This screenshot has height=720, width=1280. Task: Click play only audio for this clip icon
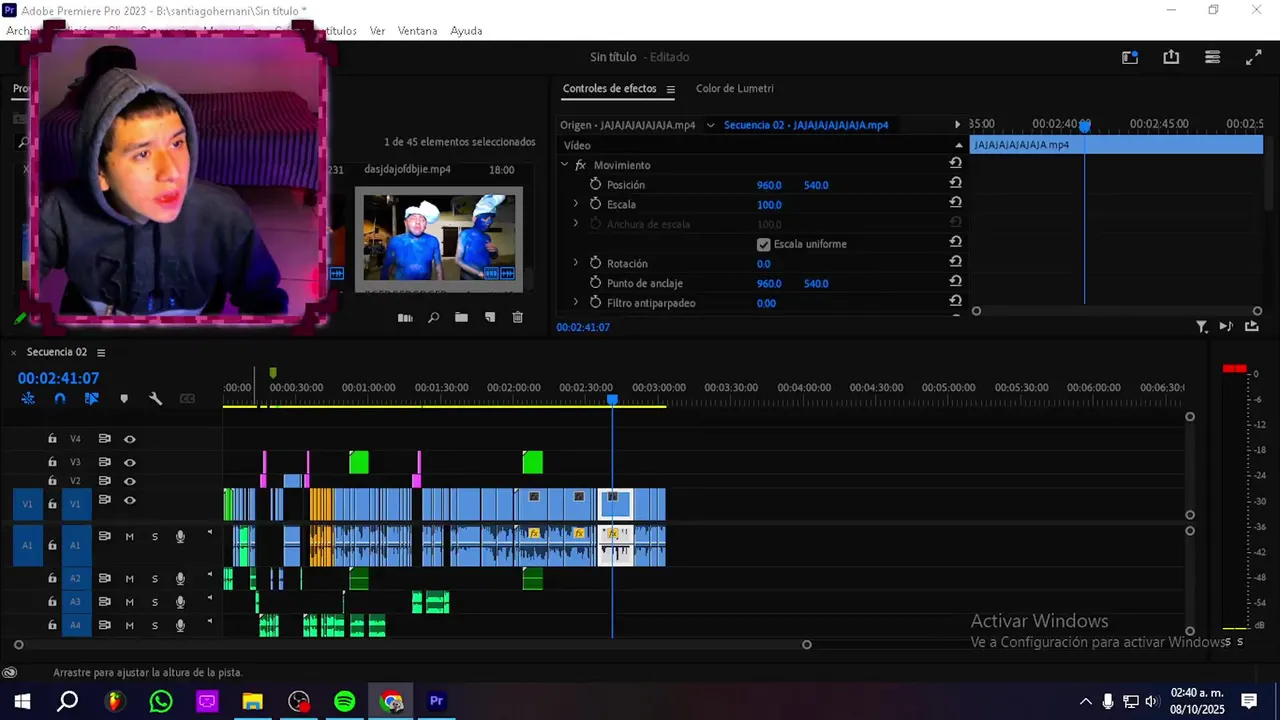[x=1226, y=327]
